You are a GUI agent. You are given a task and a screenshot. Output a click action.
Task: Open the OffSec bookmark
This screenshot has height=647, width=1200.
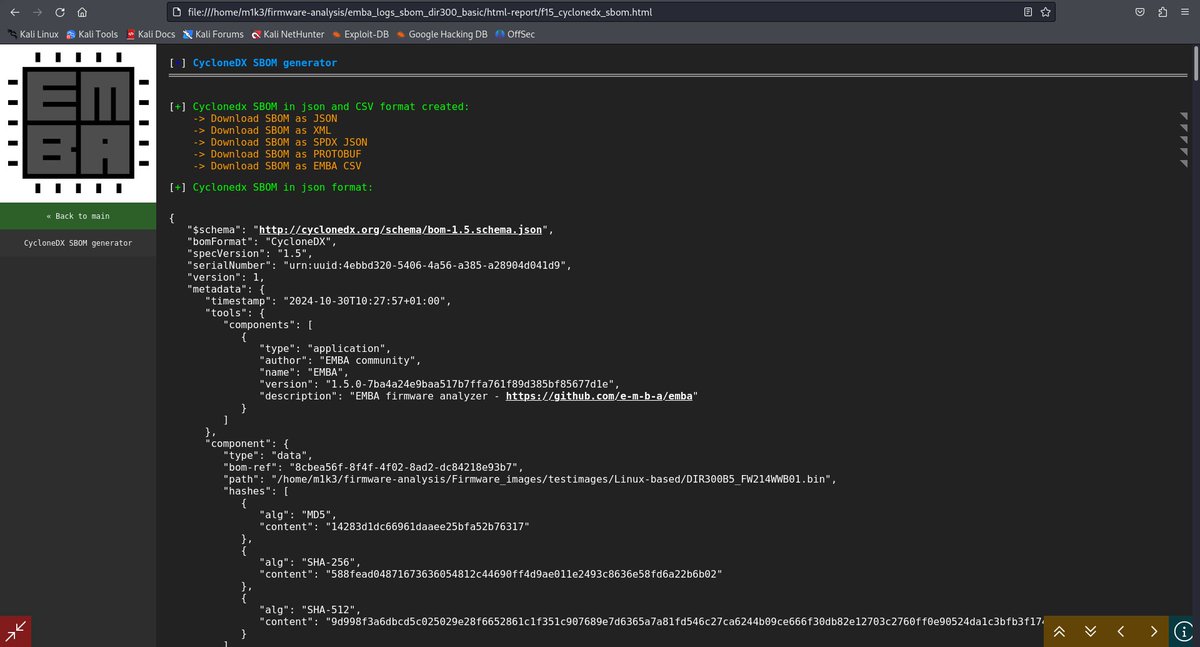[x=514, y=34]
